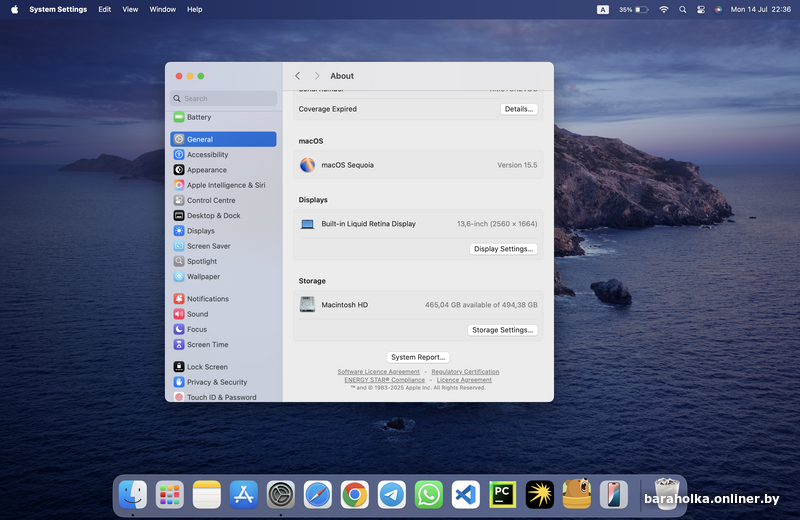This screenshot has width=800, height=520.
Task: Open ENERGY STAR Compliance link
Action: (385, 380)
